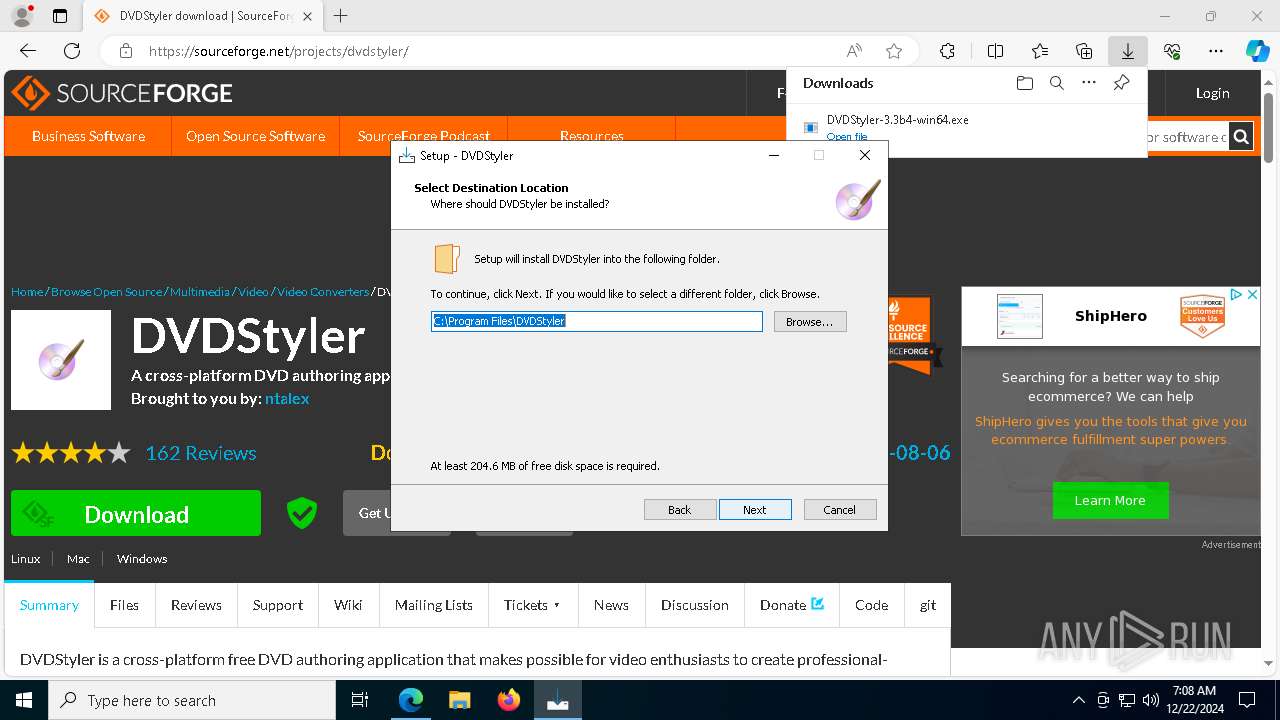Toggle Split screen icon
The image size is (1280, 720).
click(995, 51)
